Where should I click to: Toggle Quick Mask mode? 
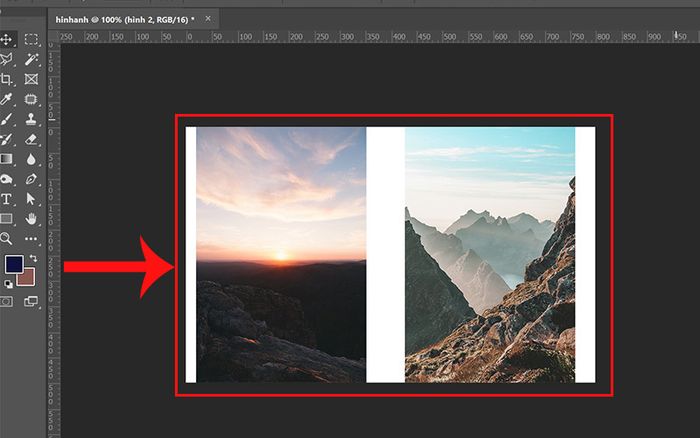(x=8, y=301)
